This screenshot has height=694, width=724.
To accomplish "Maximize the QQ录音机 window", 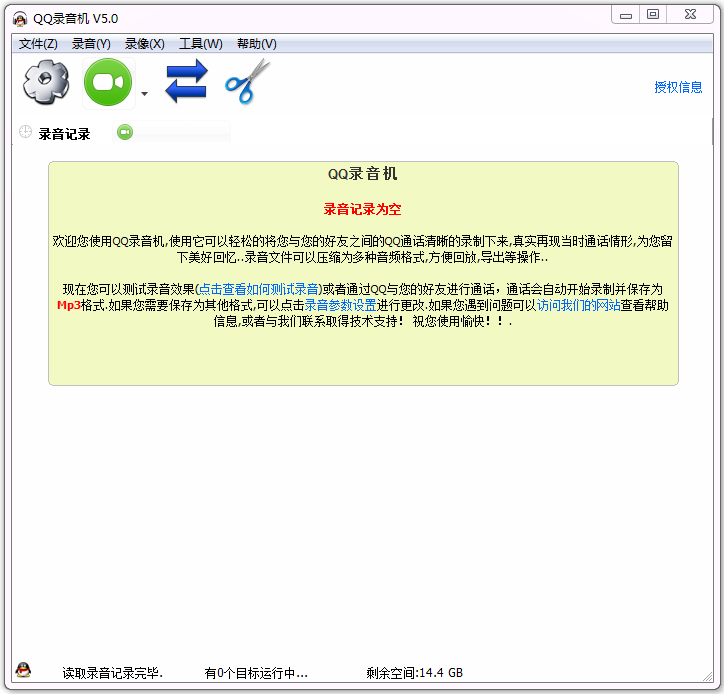I will (x=652, y=15).
